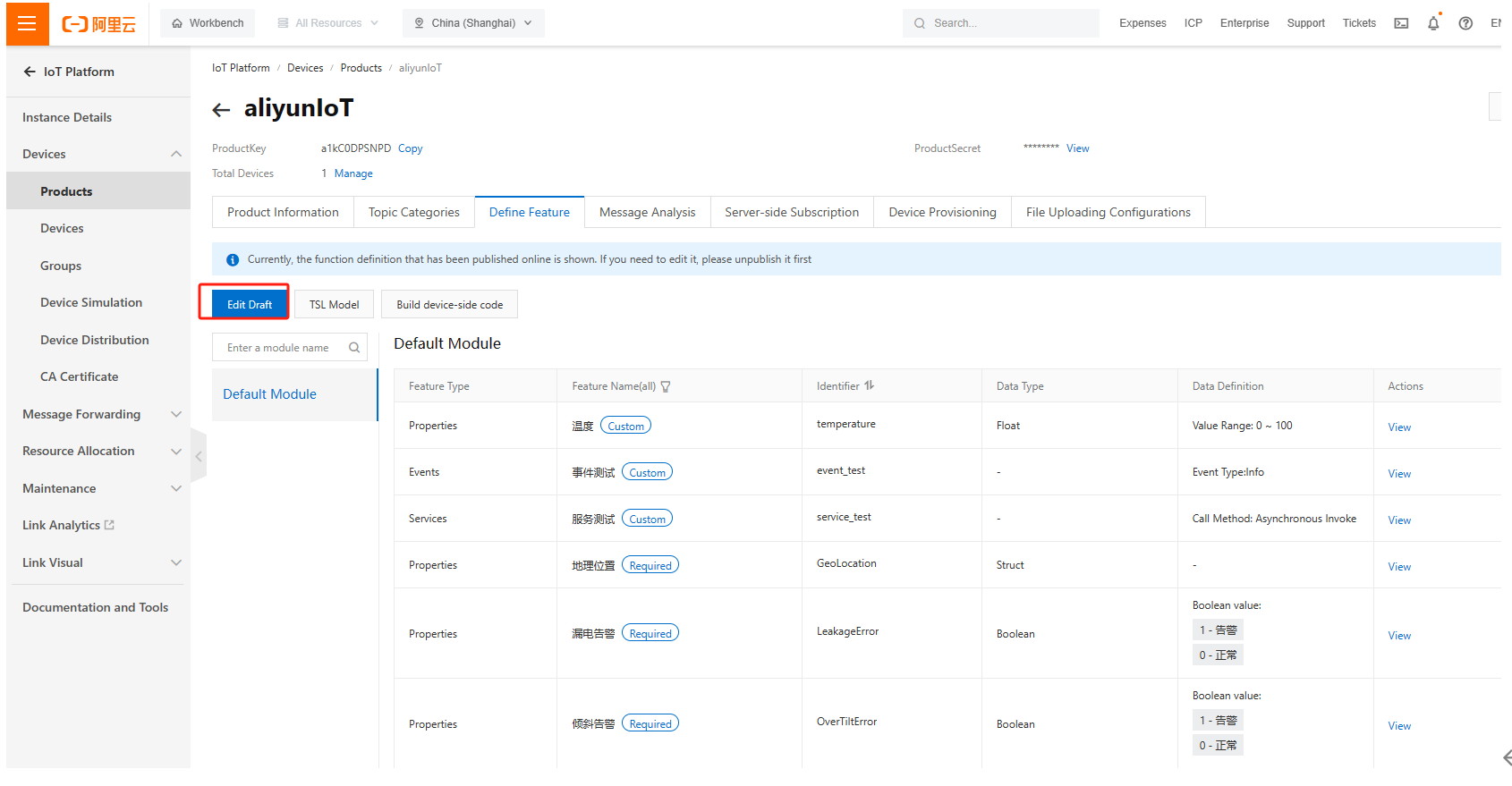Switch to Topic Categories tab
1512x786 pixels.
[x=413, y=213]
